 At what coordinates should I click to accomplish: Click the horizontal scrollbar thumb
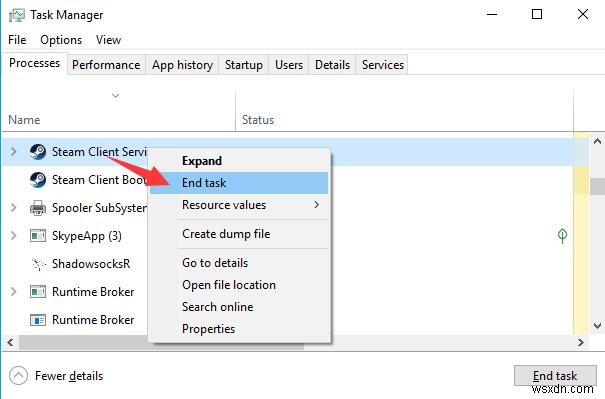click(x=161, y=343)
